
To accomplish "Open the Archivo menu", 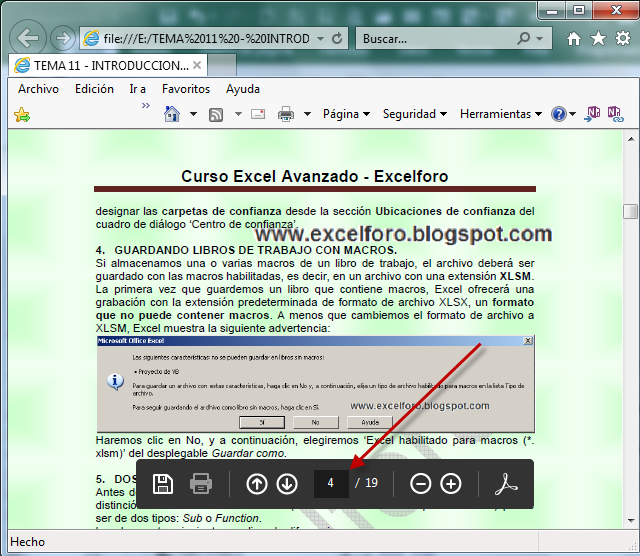I will tap(38, 89).
